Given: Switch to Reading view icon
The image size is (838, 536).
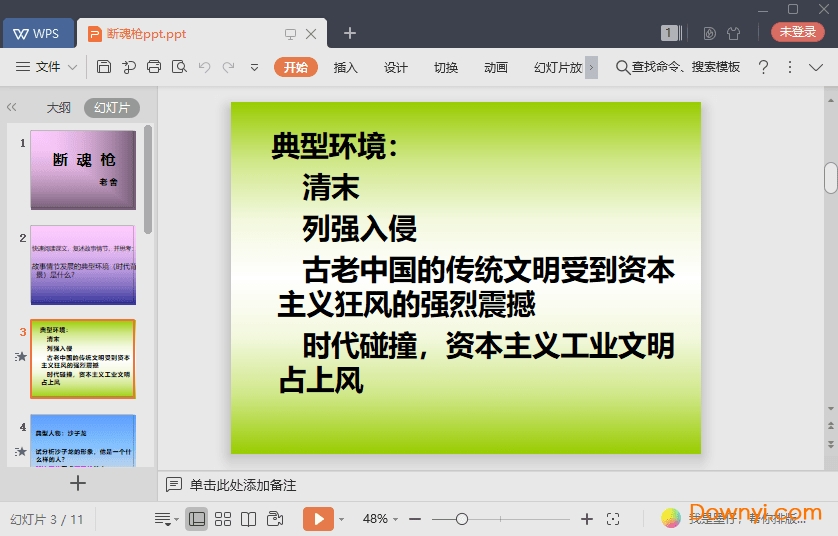Looking at the screenshot, I should (249, 519).
